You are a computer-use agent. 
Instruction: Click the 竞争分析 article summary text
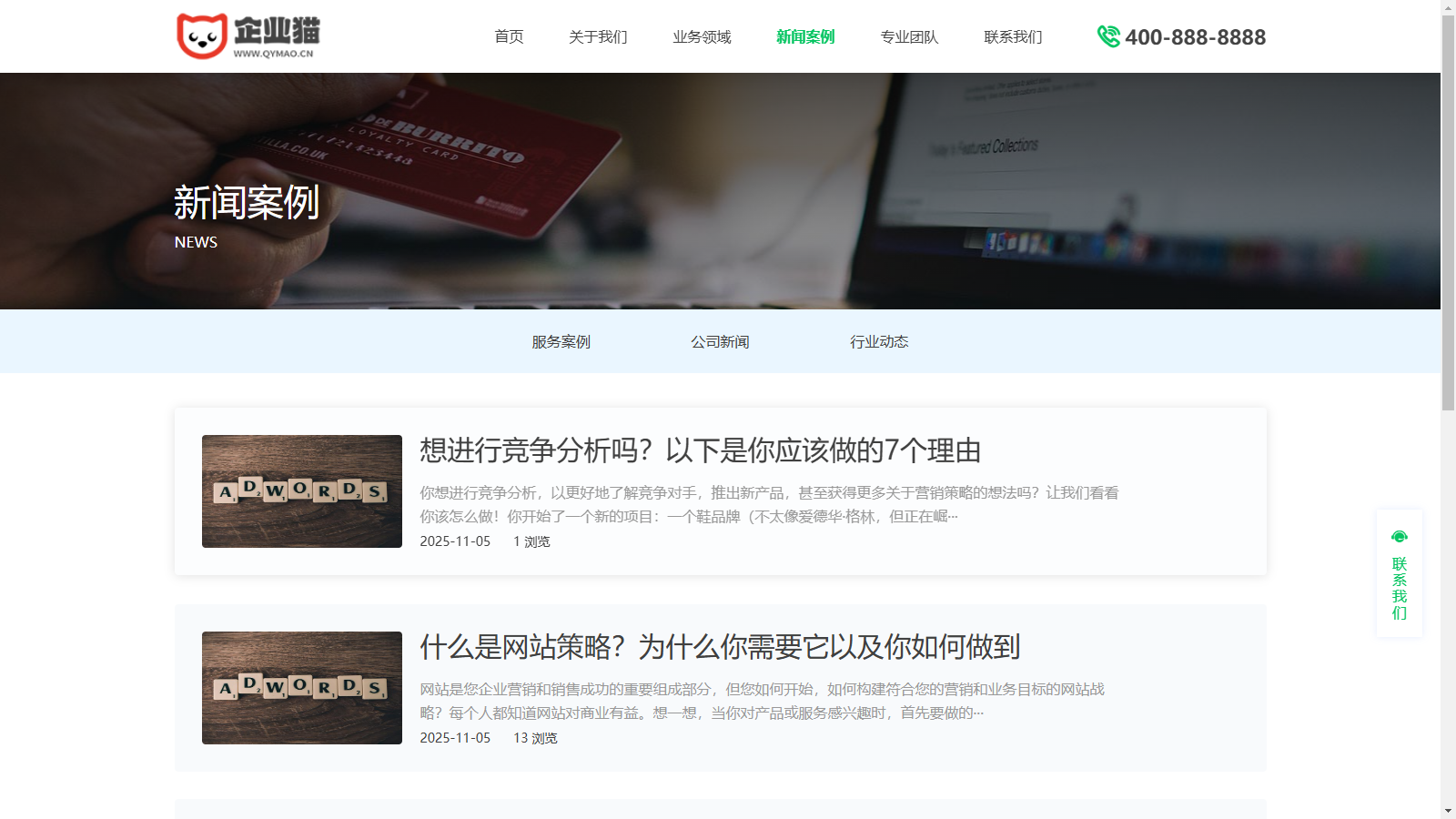(x=769, y=504)
